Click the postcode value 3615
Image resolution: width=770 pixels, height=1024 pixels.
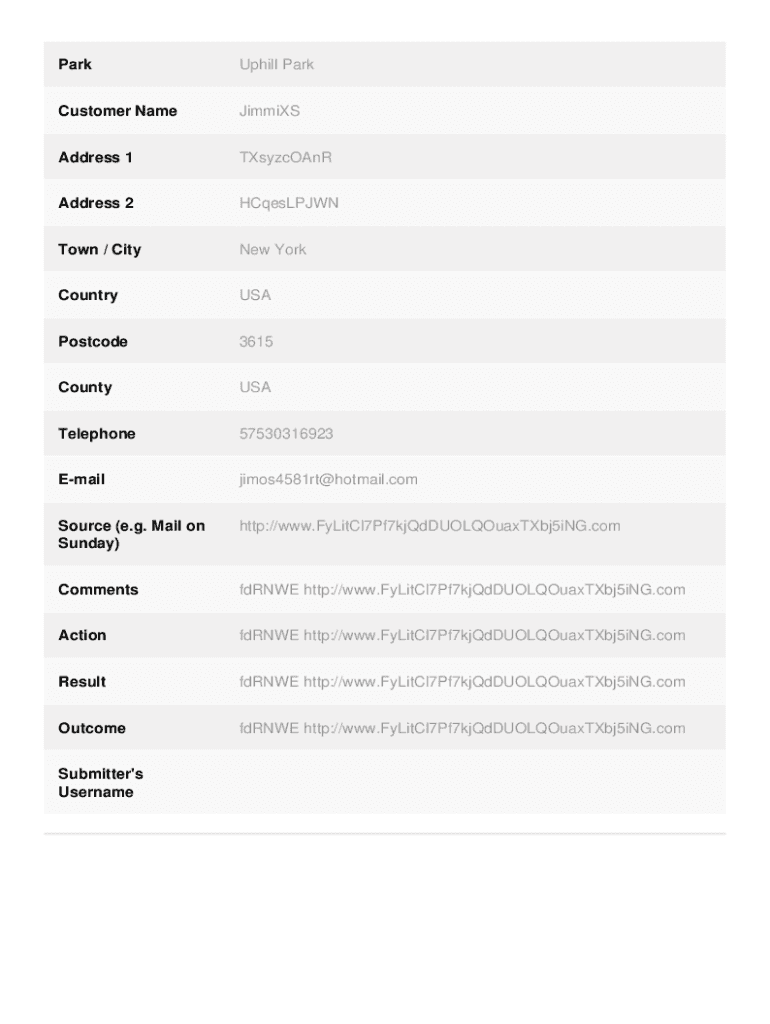click(256, 342)
